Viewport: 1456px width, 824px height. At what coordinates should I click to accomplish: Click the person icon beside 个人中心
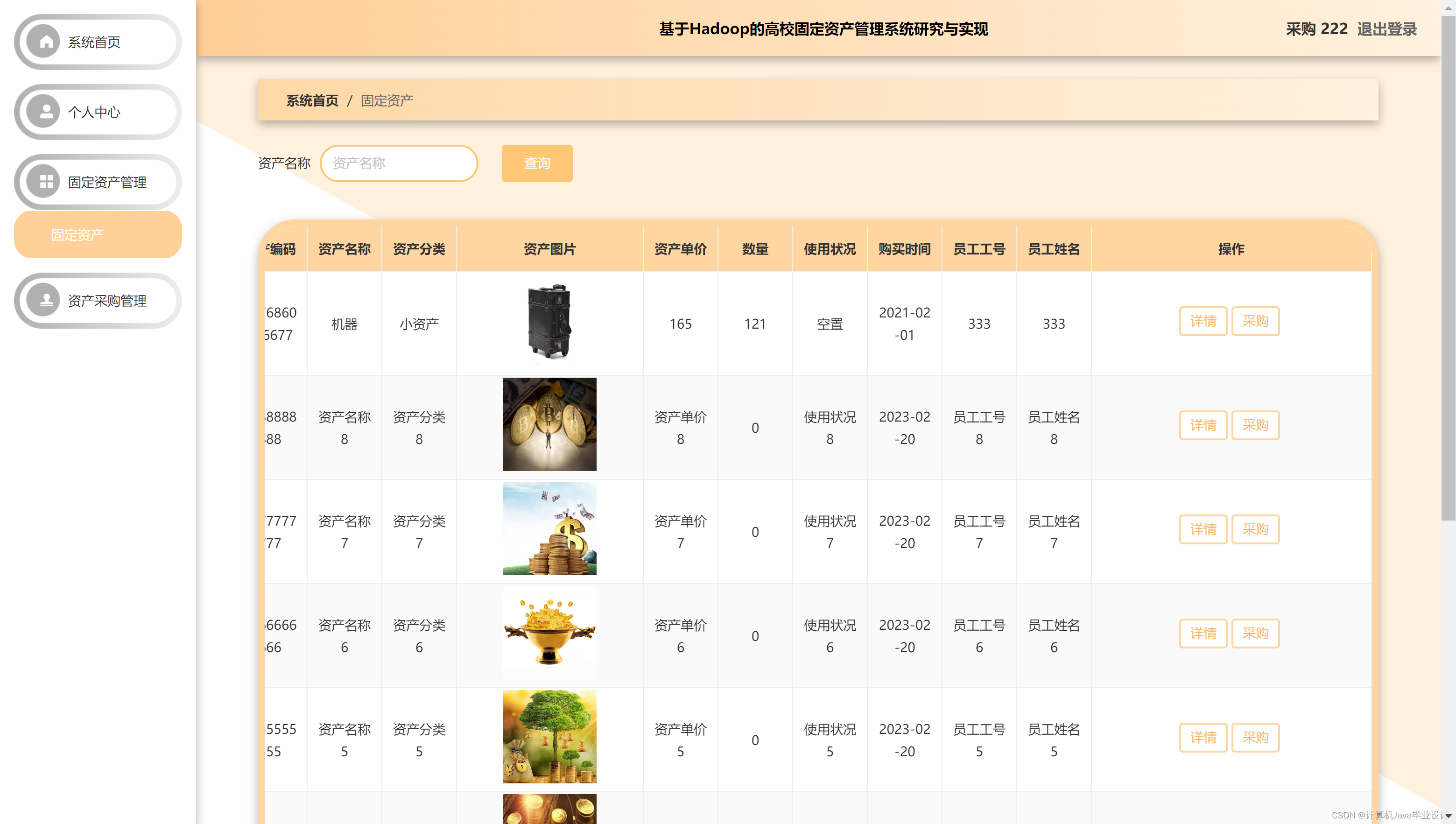pos(46,112)
